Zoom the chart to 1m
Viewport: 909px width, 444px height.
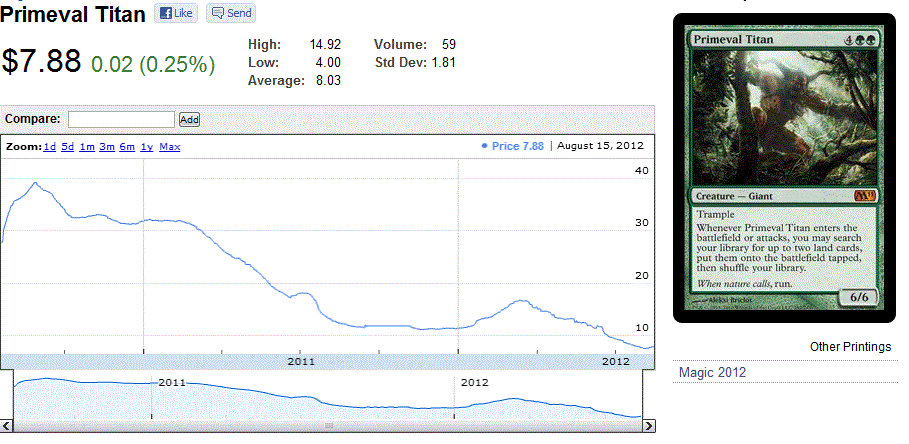(x=87, y=147)
